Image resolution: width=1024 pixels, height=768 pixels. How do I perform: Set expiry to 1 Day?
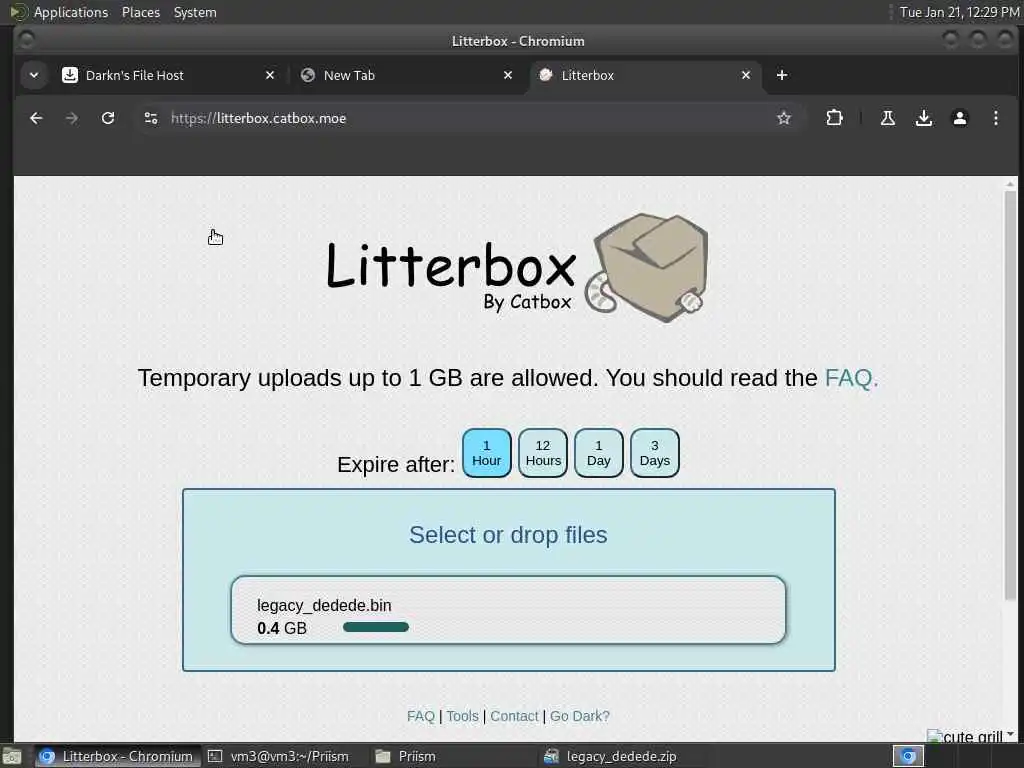(x=599, y=453)
